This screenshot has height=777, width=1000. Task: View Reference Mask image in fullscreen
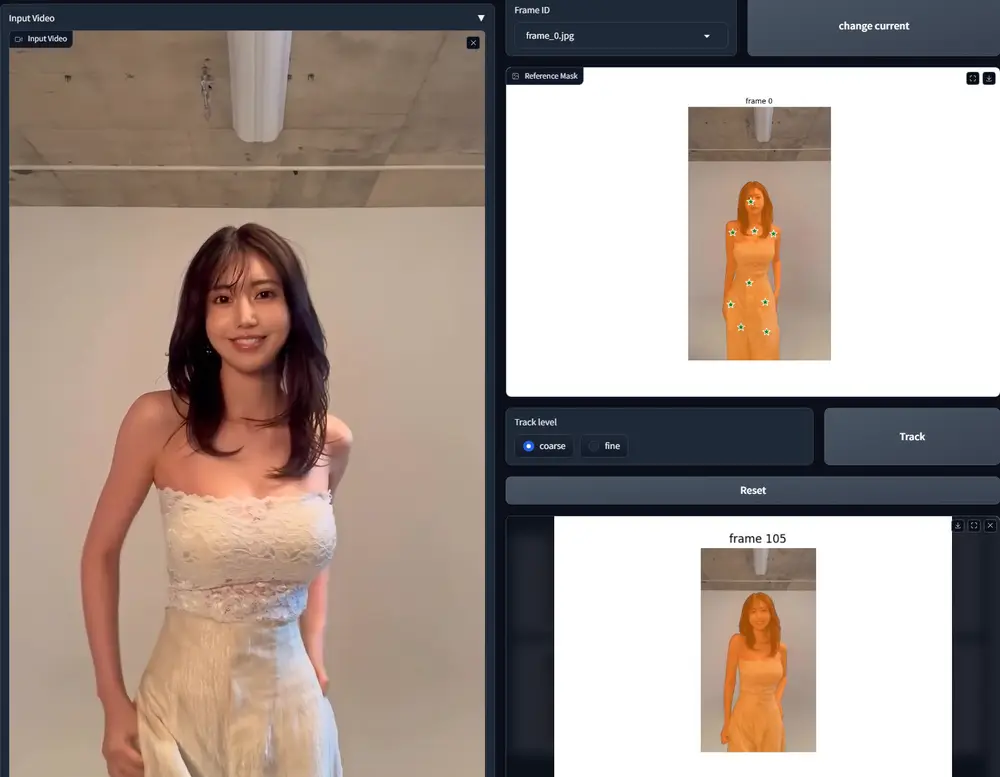(x=973, y=78)
